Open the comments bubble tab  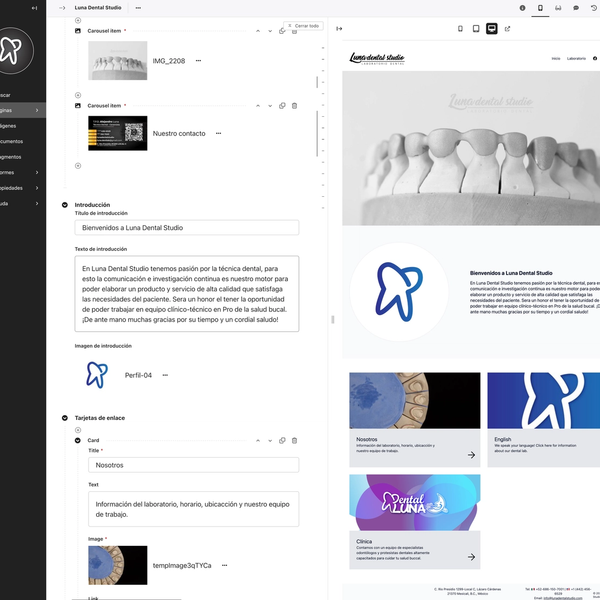click(x=576, y=8)
